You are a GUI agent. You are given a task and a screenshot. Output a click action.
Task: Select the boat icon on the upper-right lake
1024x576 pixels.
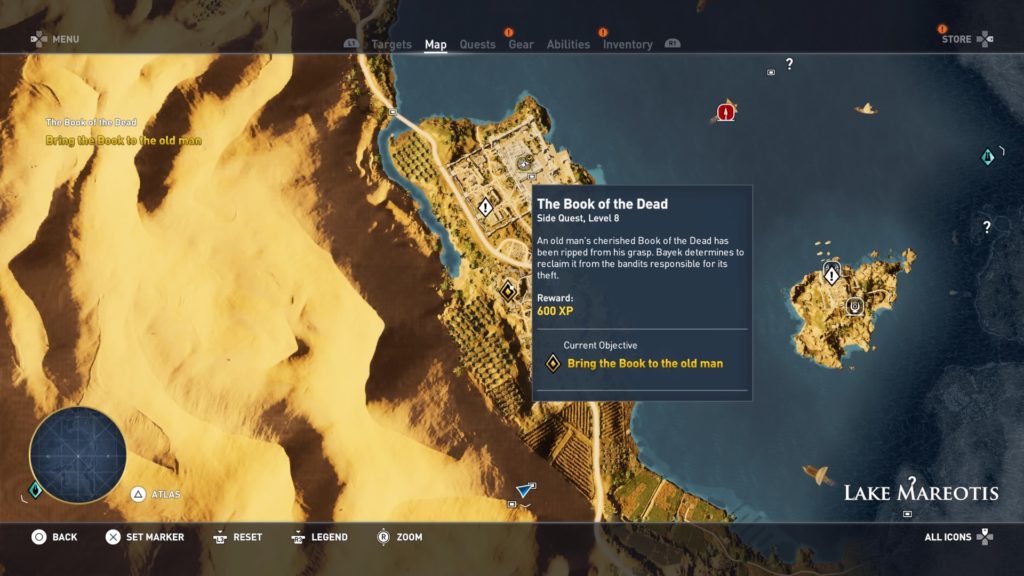[866, 108]
